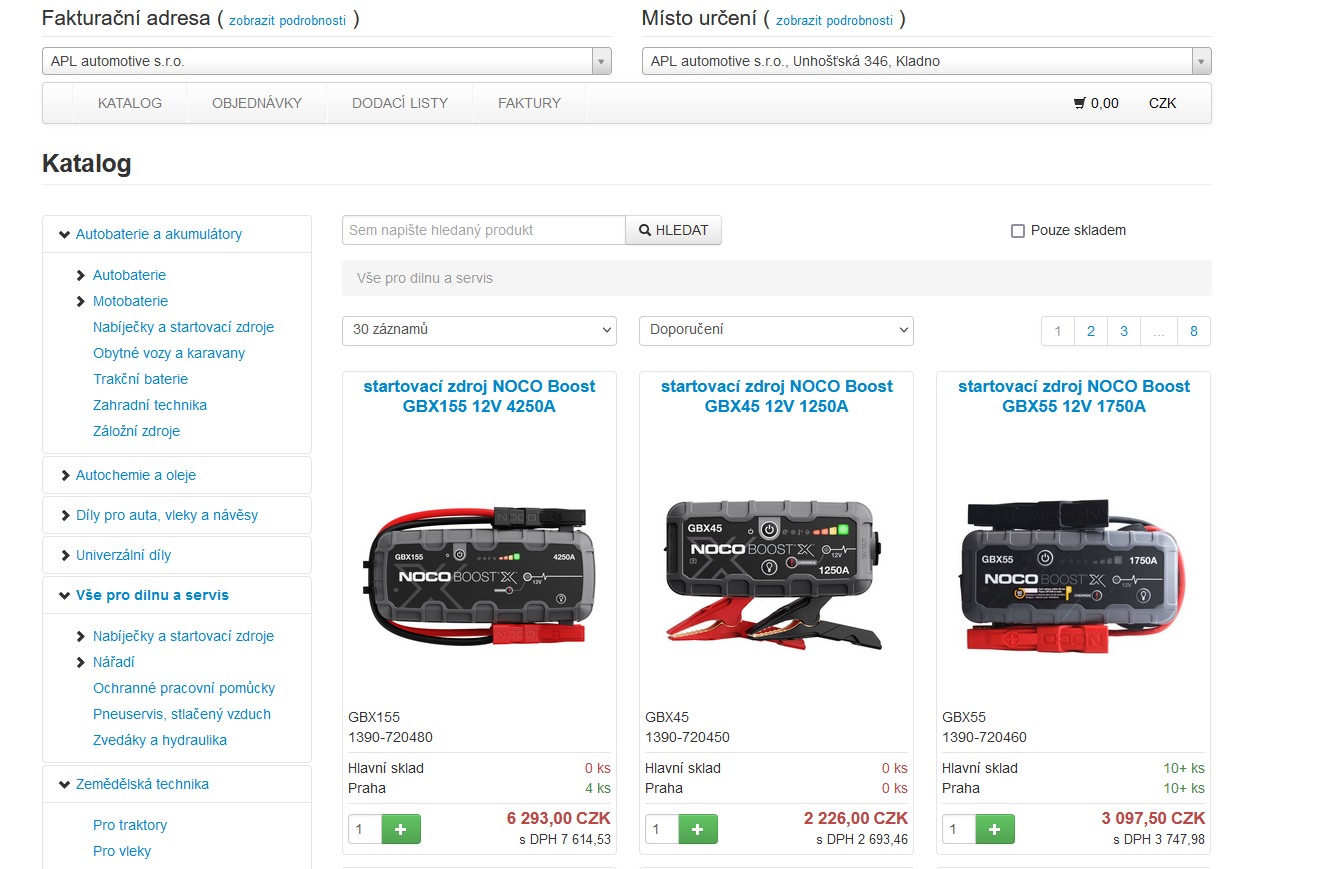
Task: Show billing address details via zobrazit podrobnosti
Action: pos(287,20)
